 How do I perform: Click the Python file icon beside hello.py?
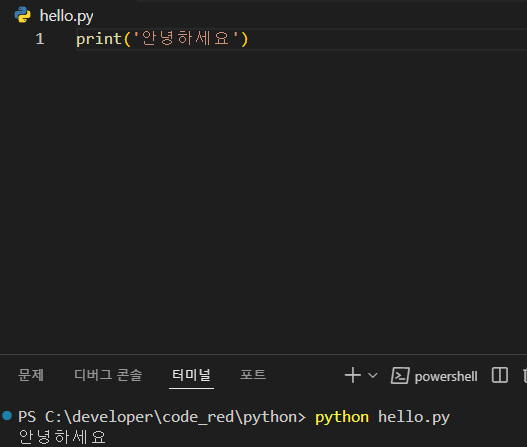point(23,15)
